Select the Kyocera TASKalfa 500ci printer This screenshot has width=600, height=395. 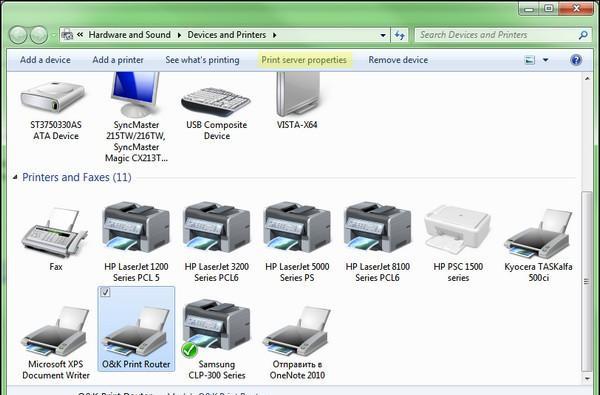tap(538, 233)
